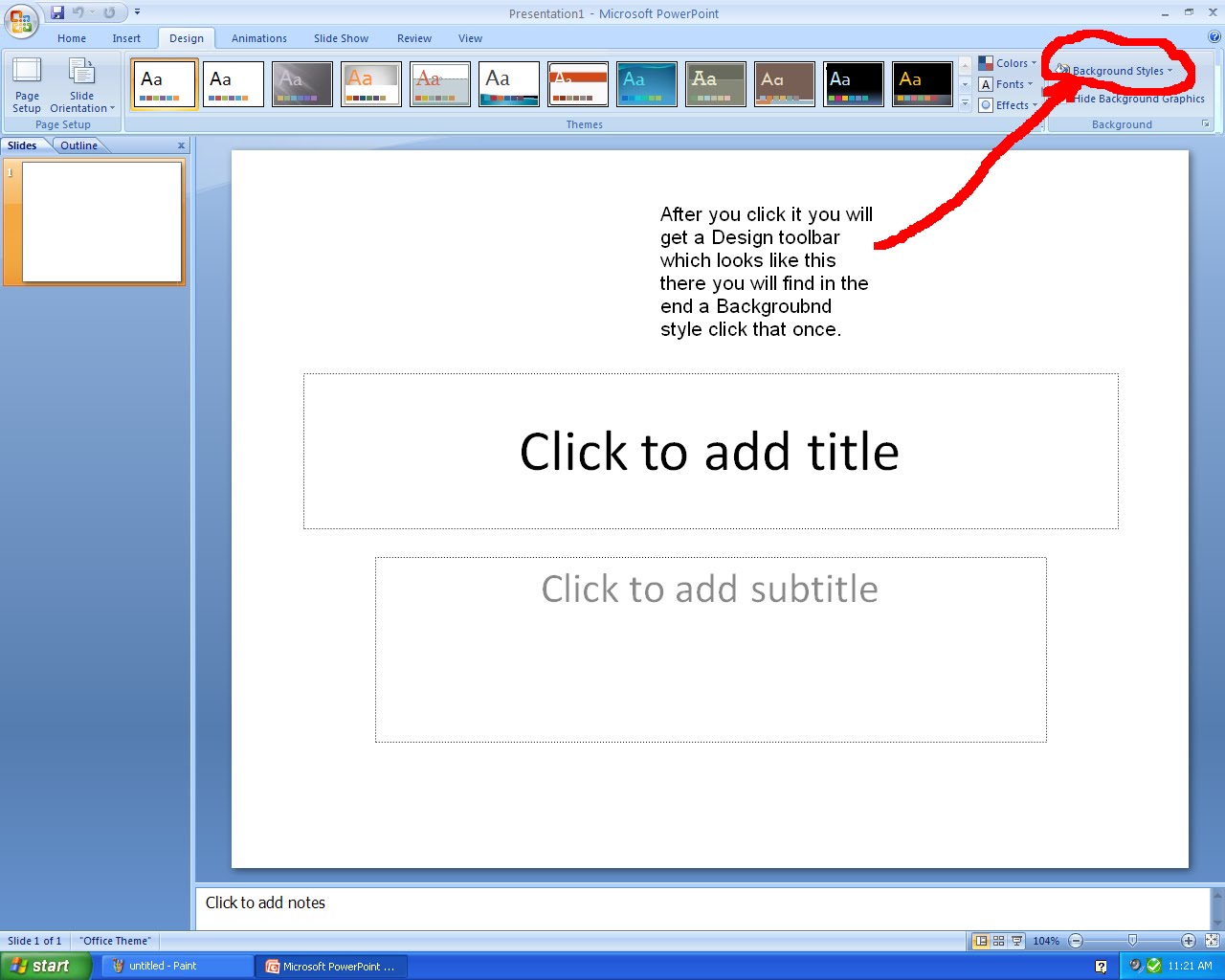Start Slide Show view from status bar

(x=1017, y=941)
